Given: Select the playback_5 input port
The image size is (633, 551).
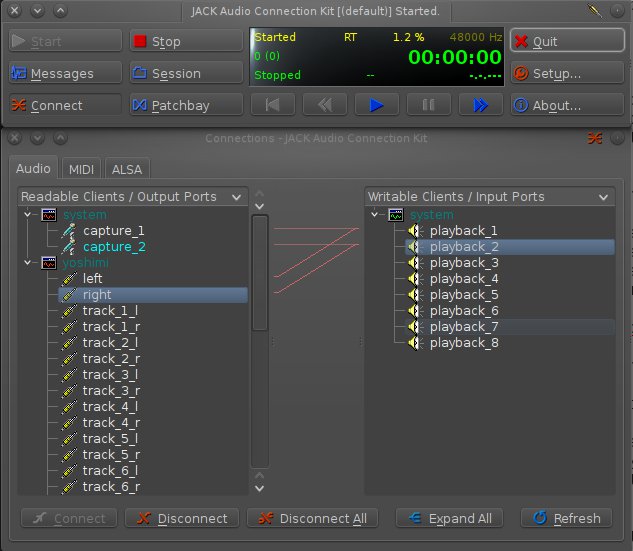Looking at the screenshot, I should 463,295.
